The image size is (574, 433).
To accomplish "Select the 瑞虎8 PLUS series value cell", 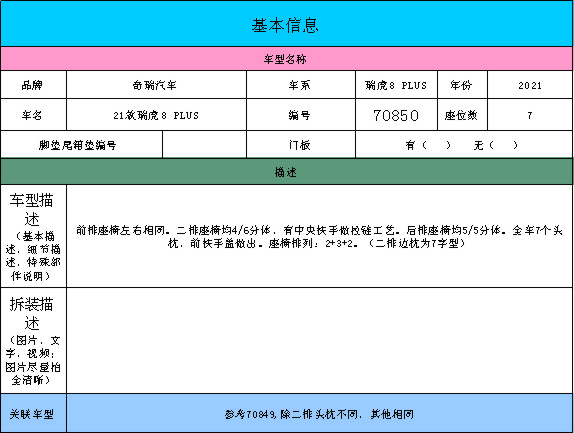I will [396, 85].
